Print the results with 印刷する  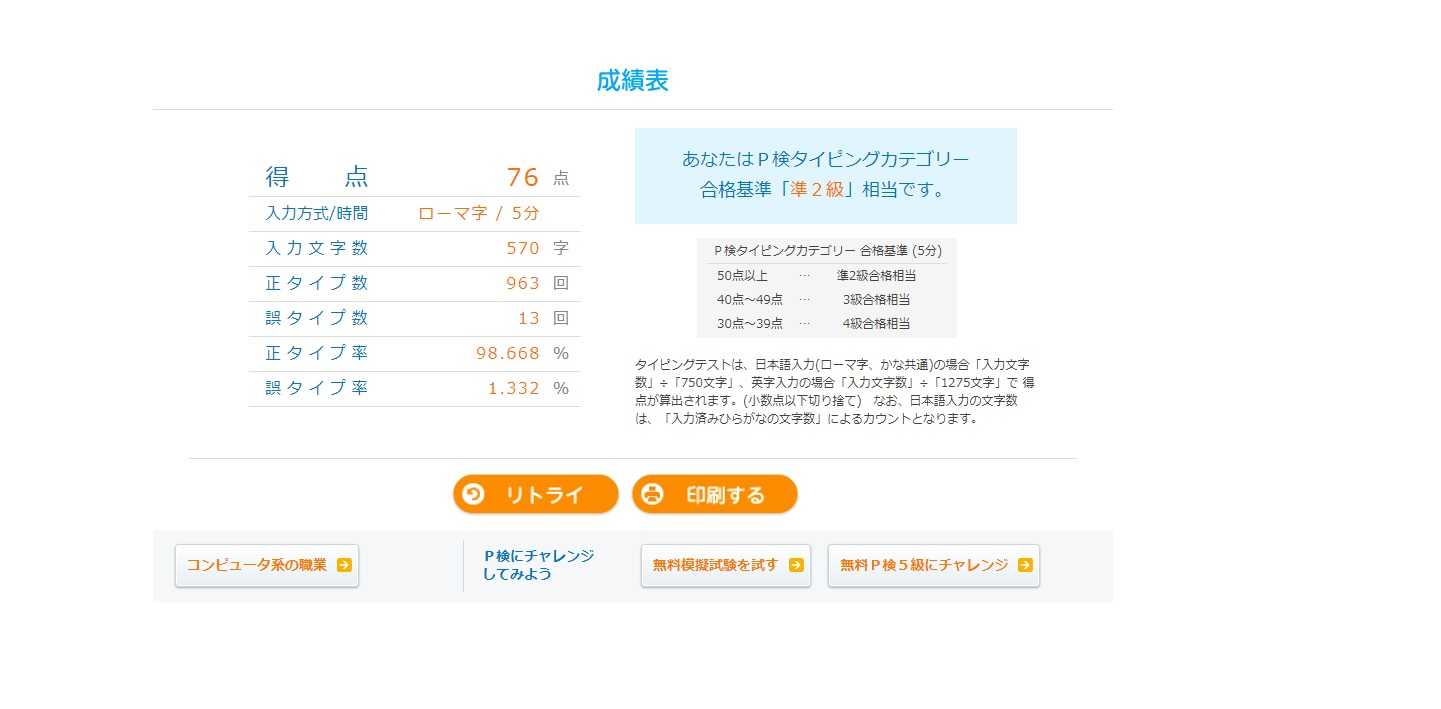(x=715, y=494)
